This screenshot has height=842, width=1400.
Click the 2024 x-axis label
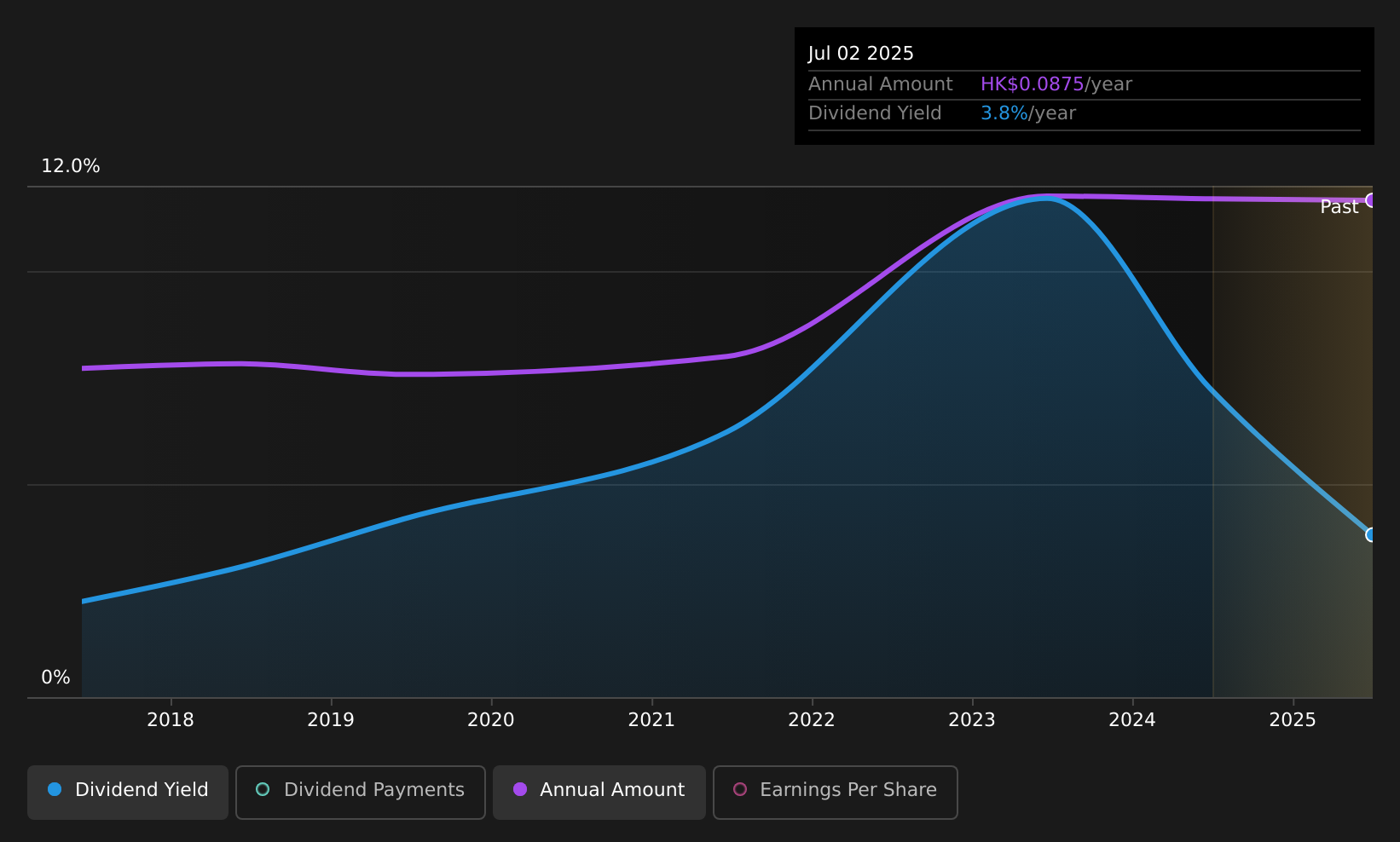click(1132, 720)
